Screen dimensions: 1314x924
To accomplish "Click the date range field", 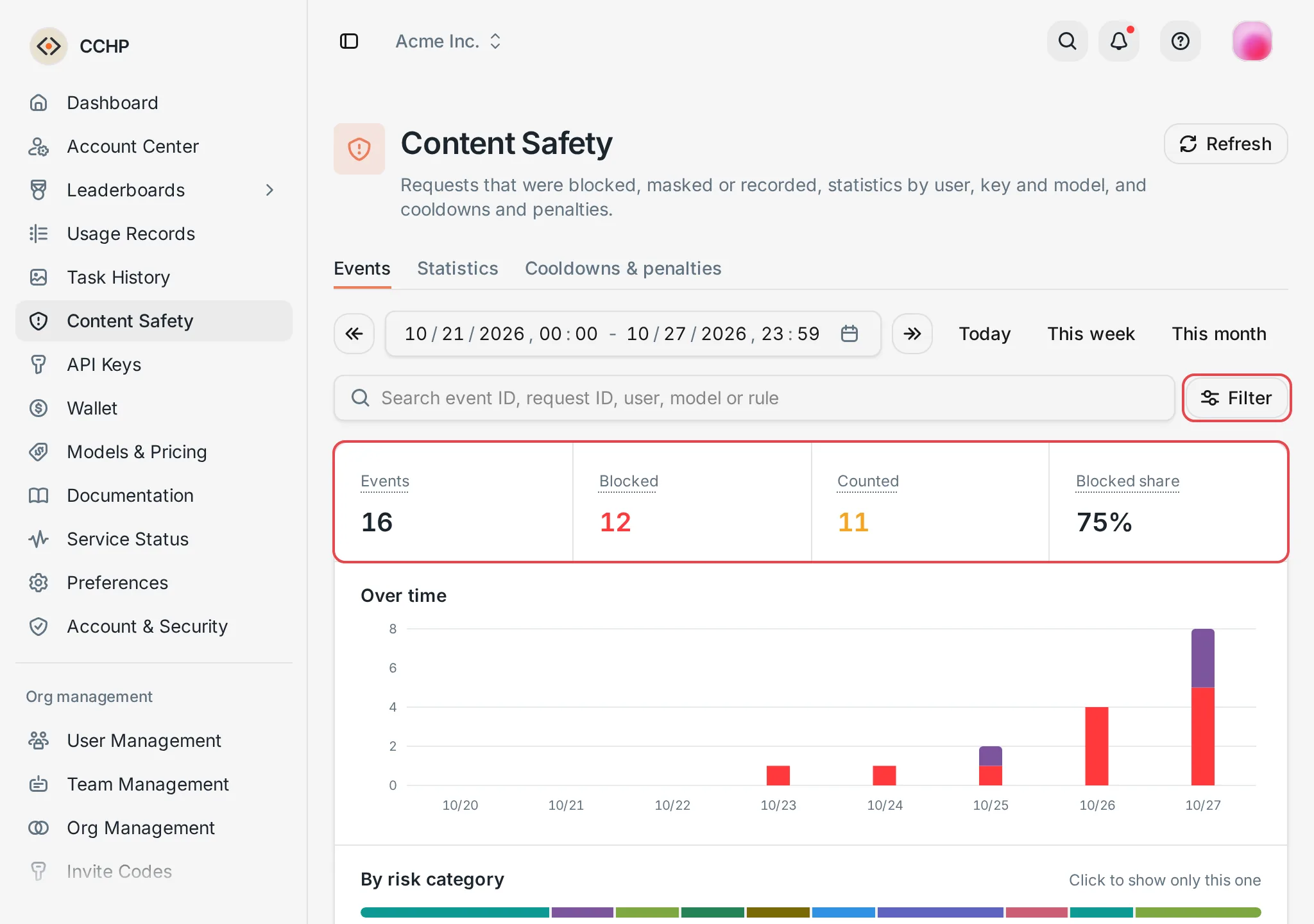I will (633, 334).
